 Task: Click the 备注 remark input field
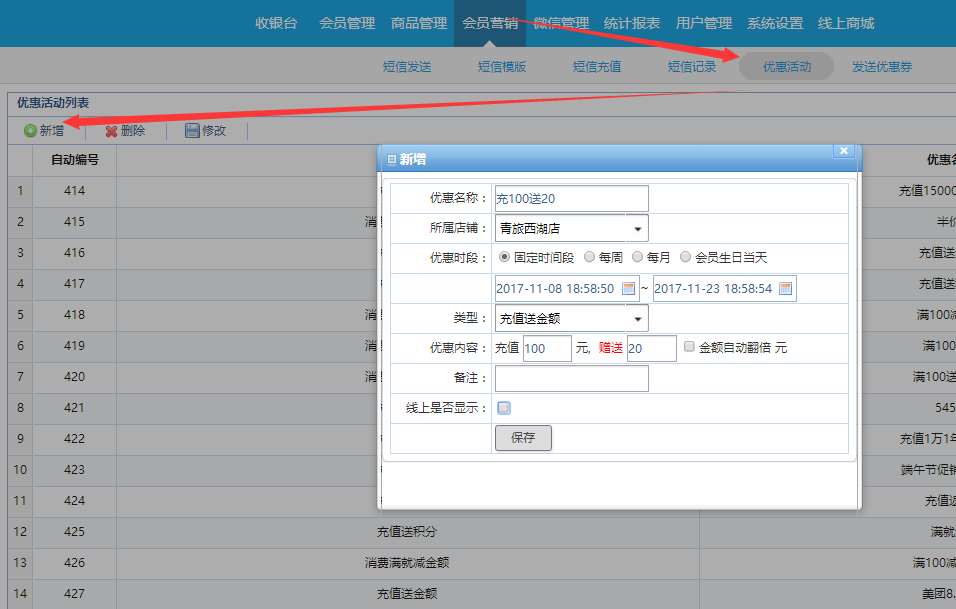[571, 378]
